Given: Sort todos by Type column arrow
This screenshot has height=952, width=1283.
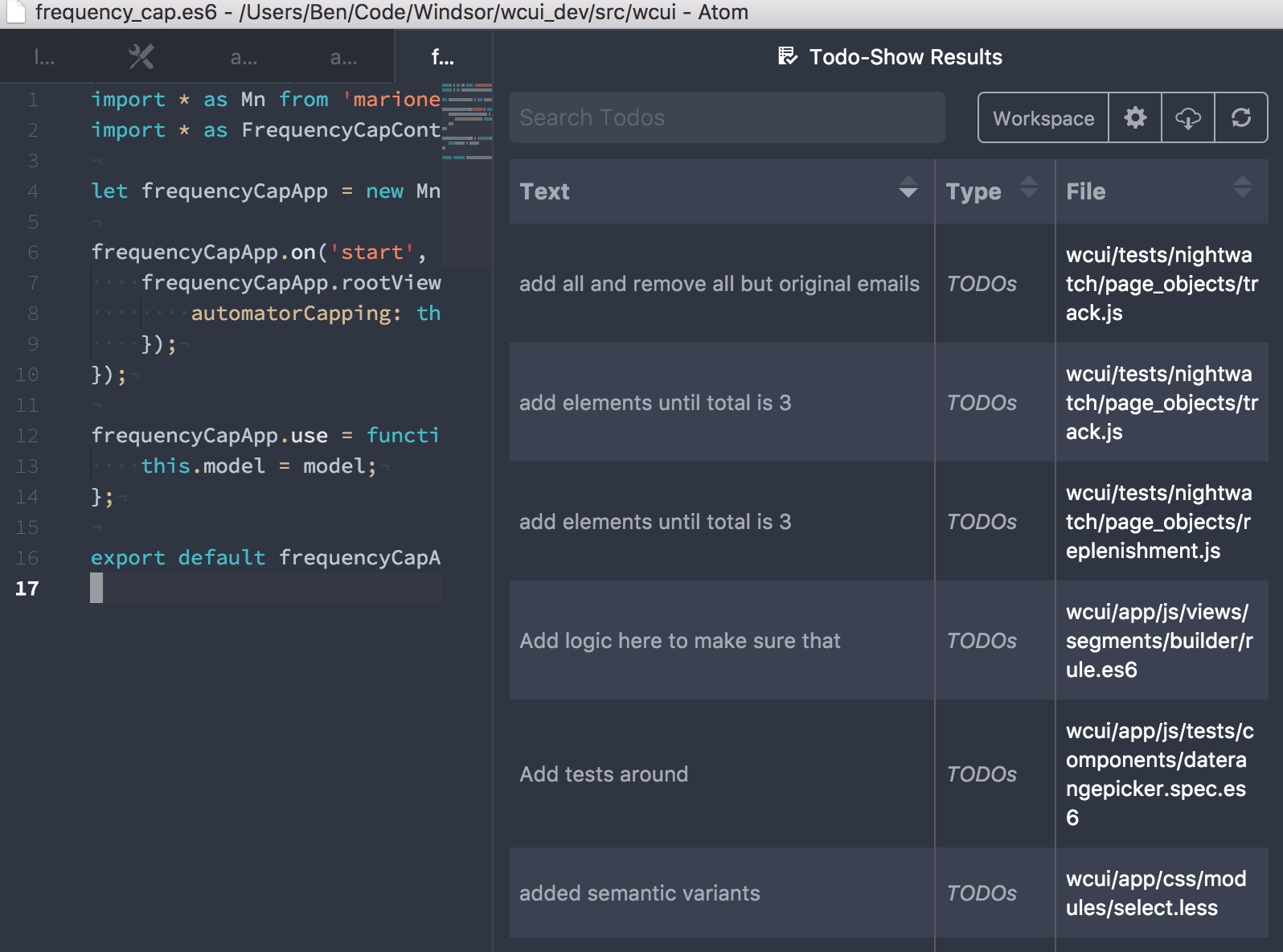Looking at the screenshot, I should [1029, 187].
